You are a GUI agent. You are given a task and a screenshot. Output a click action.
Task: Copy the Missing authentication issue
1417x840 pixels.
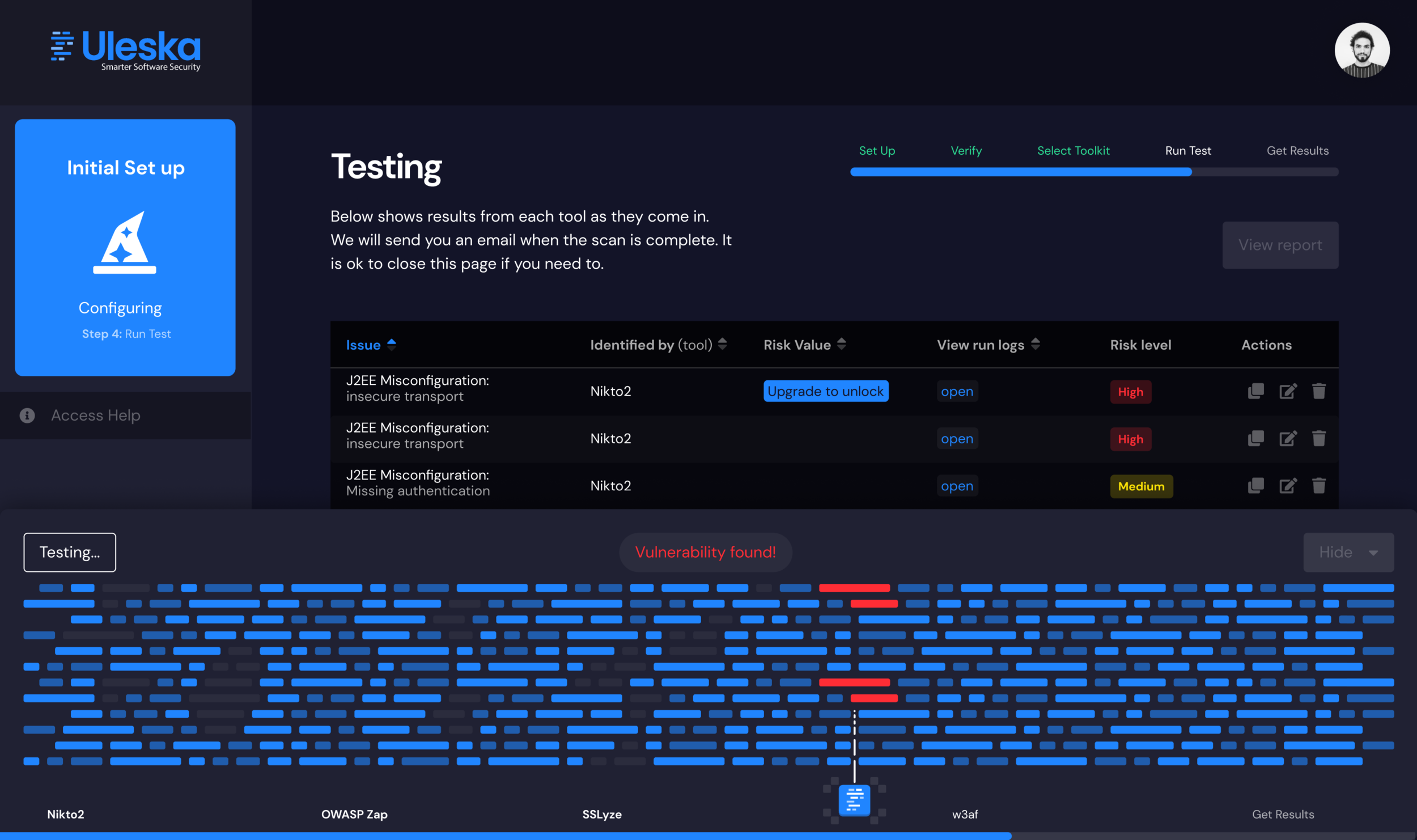[x=1255, y=486]
